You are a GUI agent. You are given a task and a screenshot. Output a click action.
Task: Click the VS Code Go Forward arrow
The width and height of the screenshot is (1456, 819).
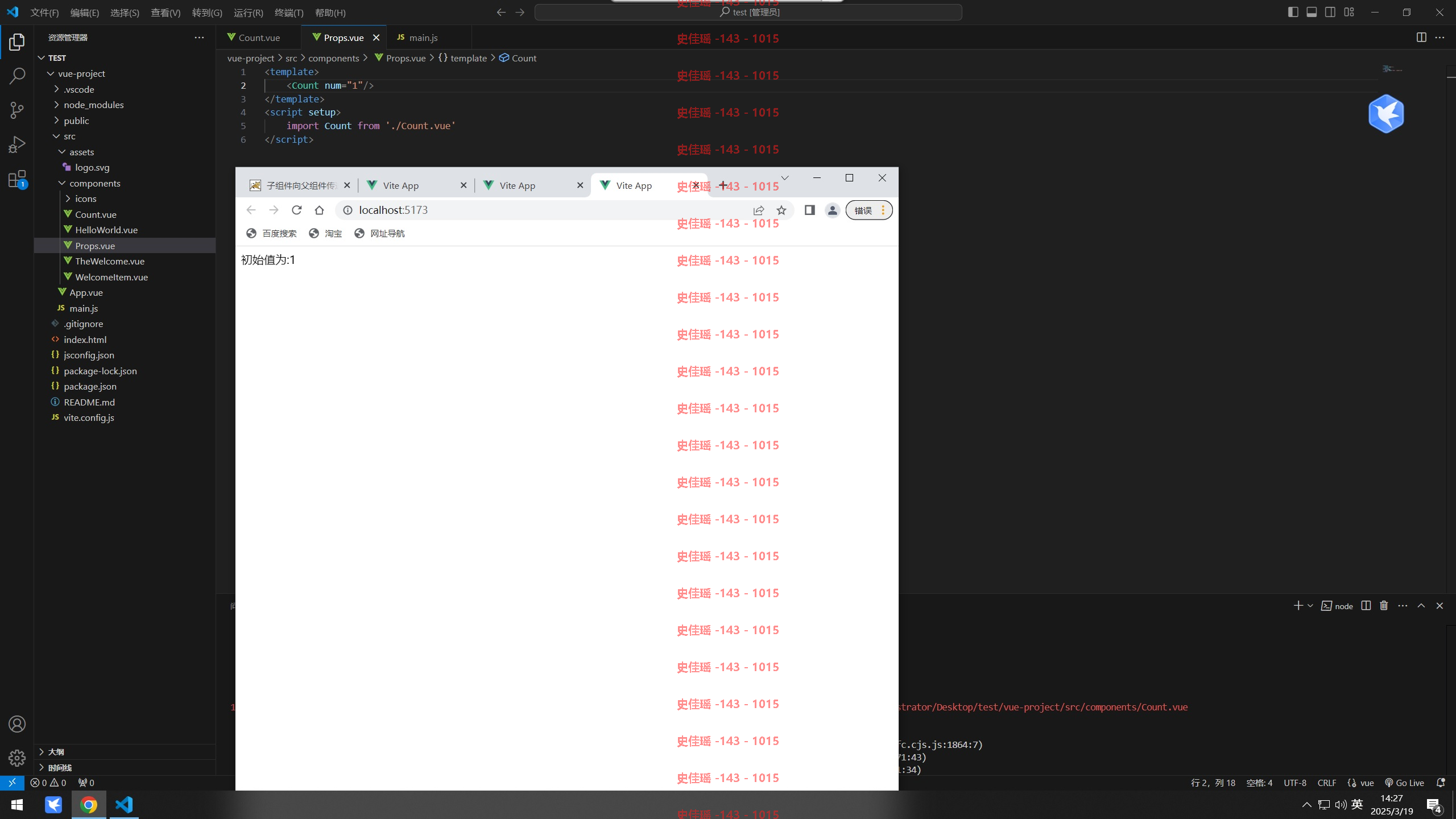tap(520, 12)
